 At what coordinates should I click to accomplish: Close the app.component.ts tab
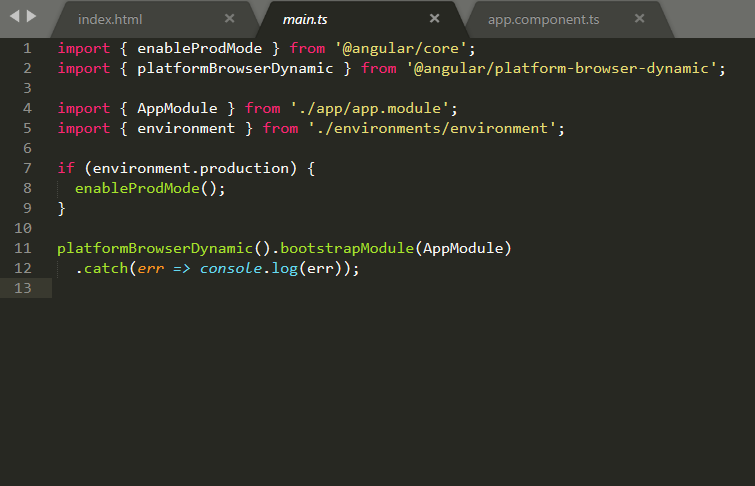639,18
